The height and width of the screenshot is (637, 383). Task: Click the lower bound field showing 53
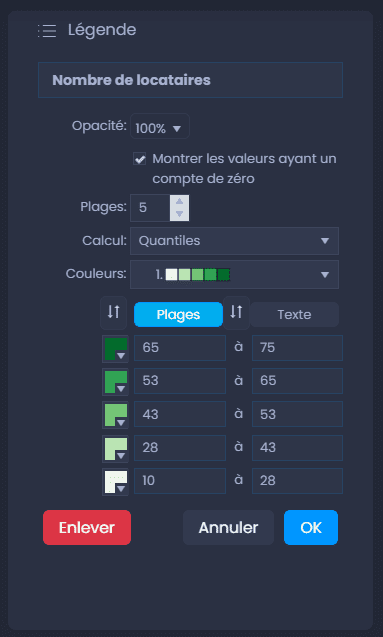180,381
